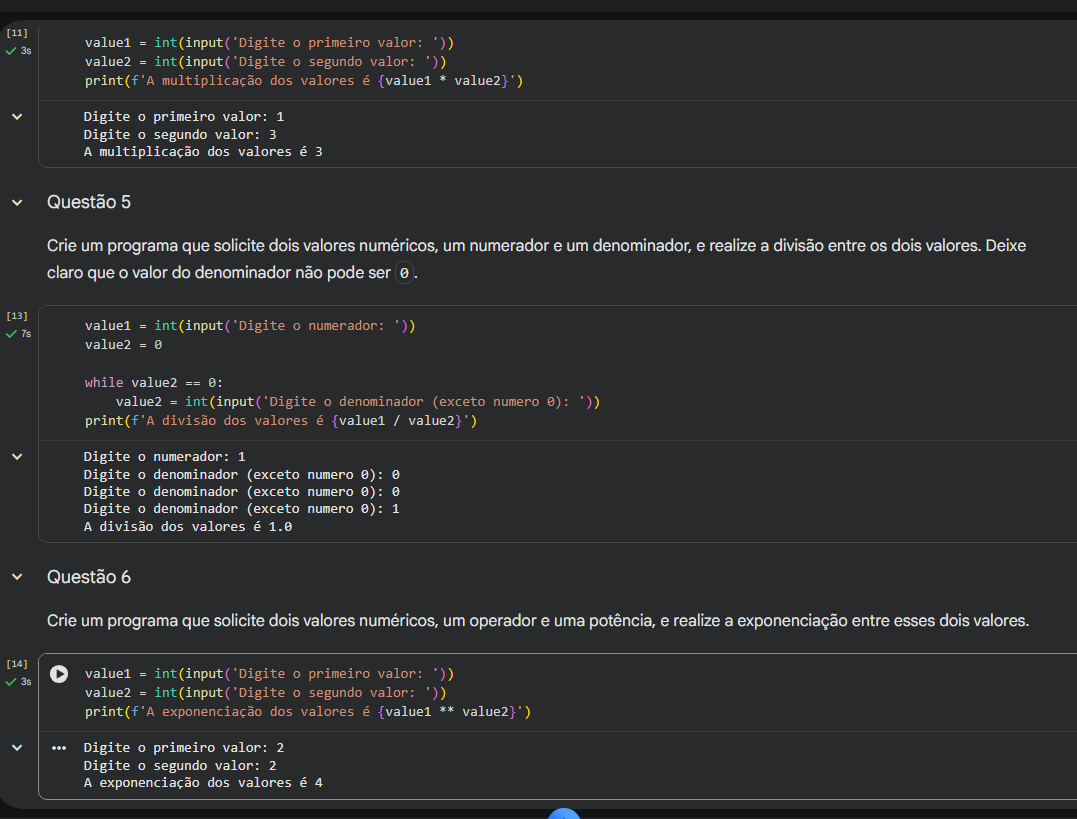Collapse the Questão 5 section
This screenshot has width=1077, height=819.
pyautogui.click(x=17, y=203)
